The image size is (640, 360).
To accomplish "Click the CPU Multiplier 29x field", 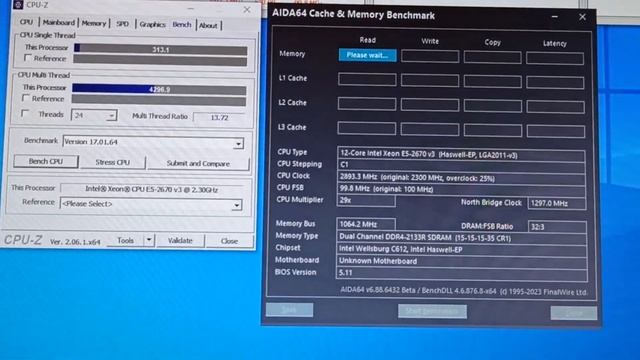I will tap(366, 200).
